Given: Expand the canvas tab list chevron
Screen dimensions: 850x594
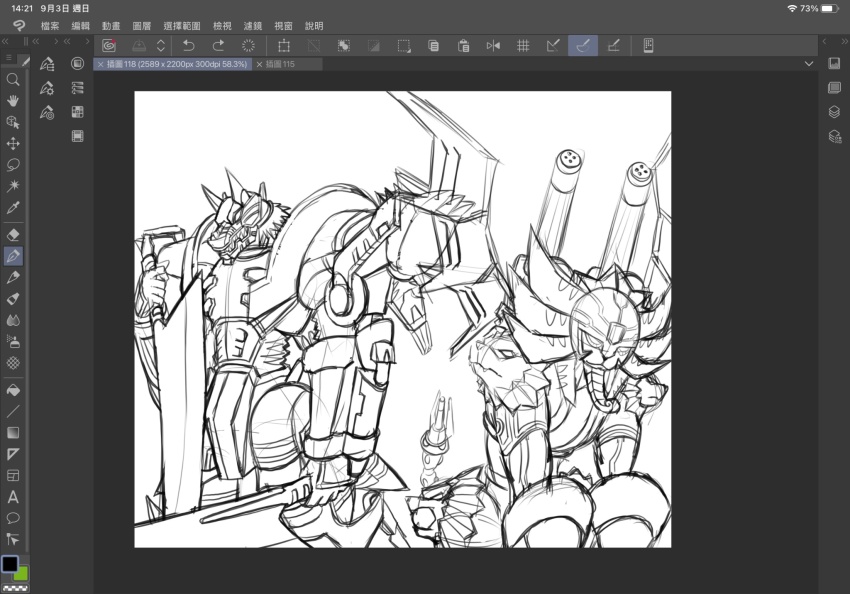Looking at the screenshot, I should coord(808,64).
